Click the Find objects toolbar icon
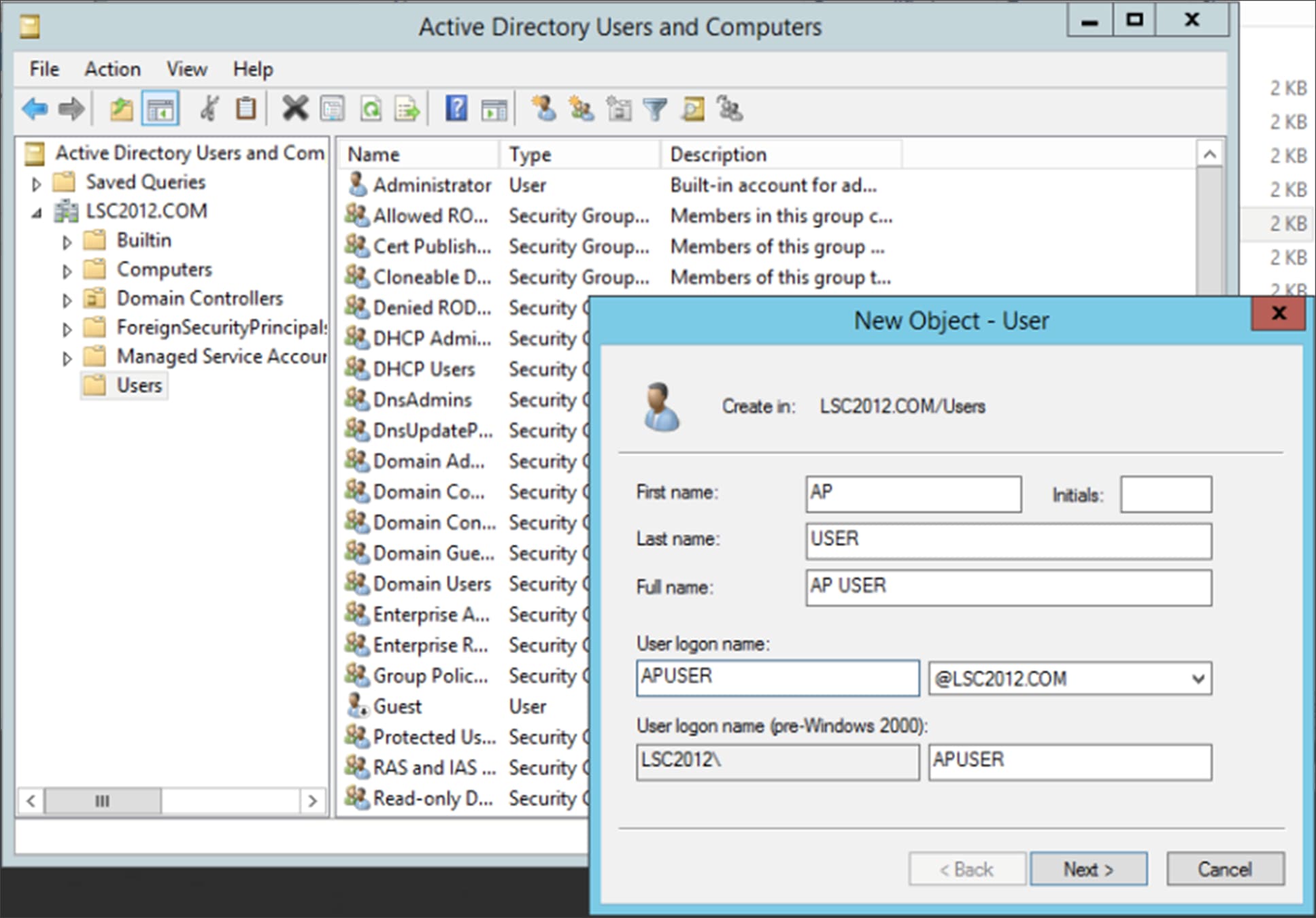 coord(693,109)
